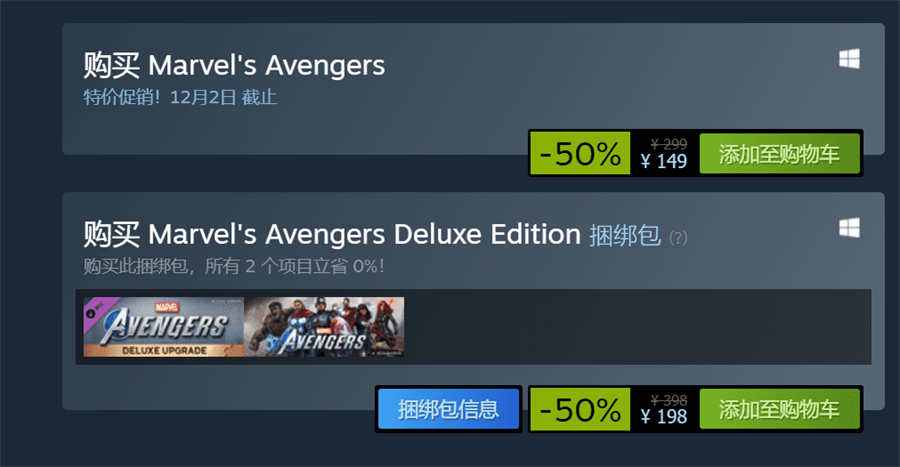Open the Avengers Deluxe Upgrade thumbnail

click(164, 327)
